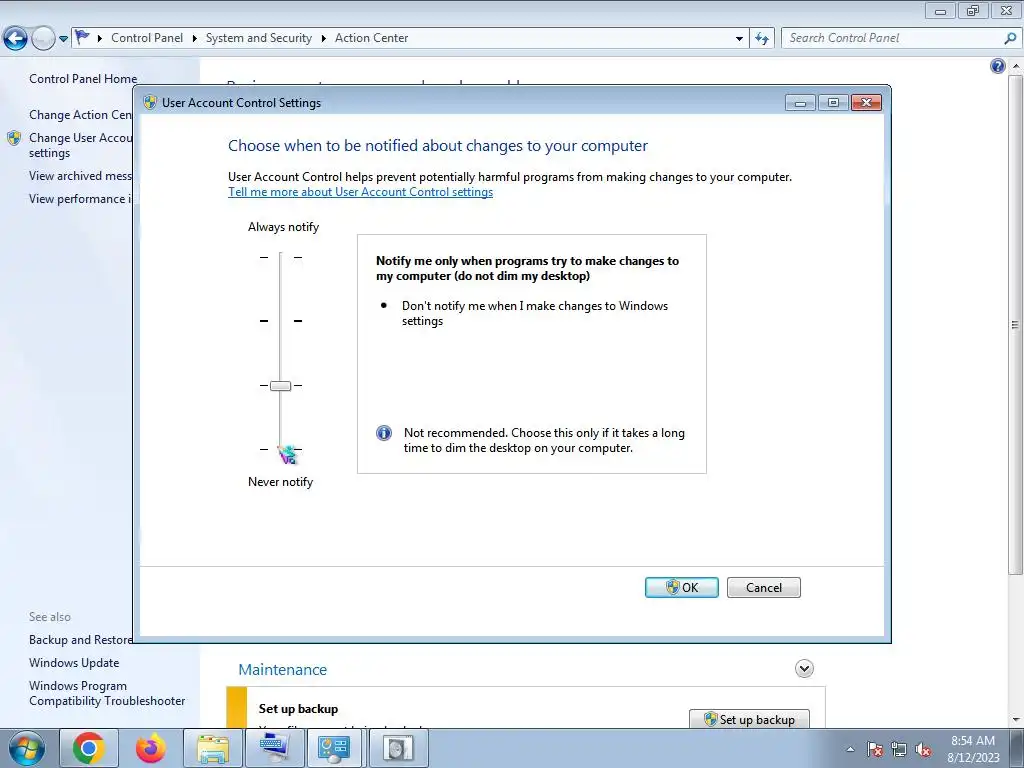Click the search magnifier icon
The width and height of the screenshot is (1024, 768).
pyautogui.click(x=1010, y=39)
